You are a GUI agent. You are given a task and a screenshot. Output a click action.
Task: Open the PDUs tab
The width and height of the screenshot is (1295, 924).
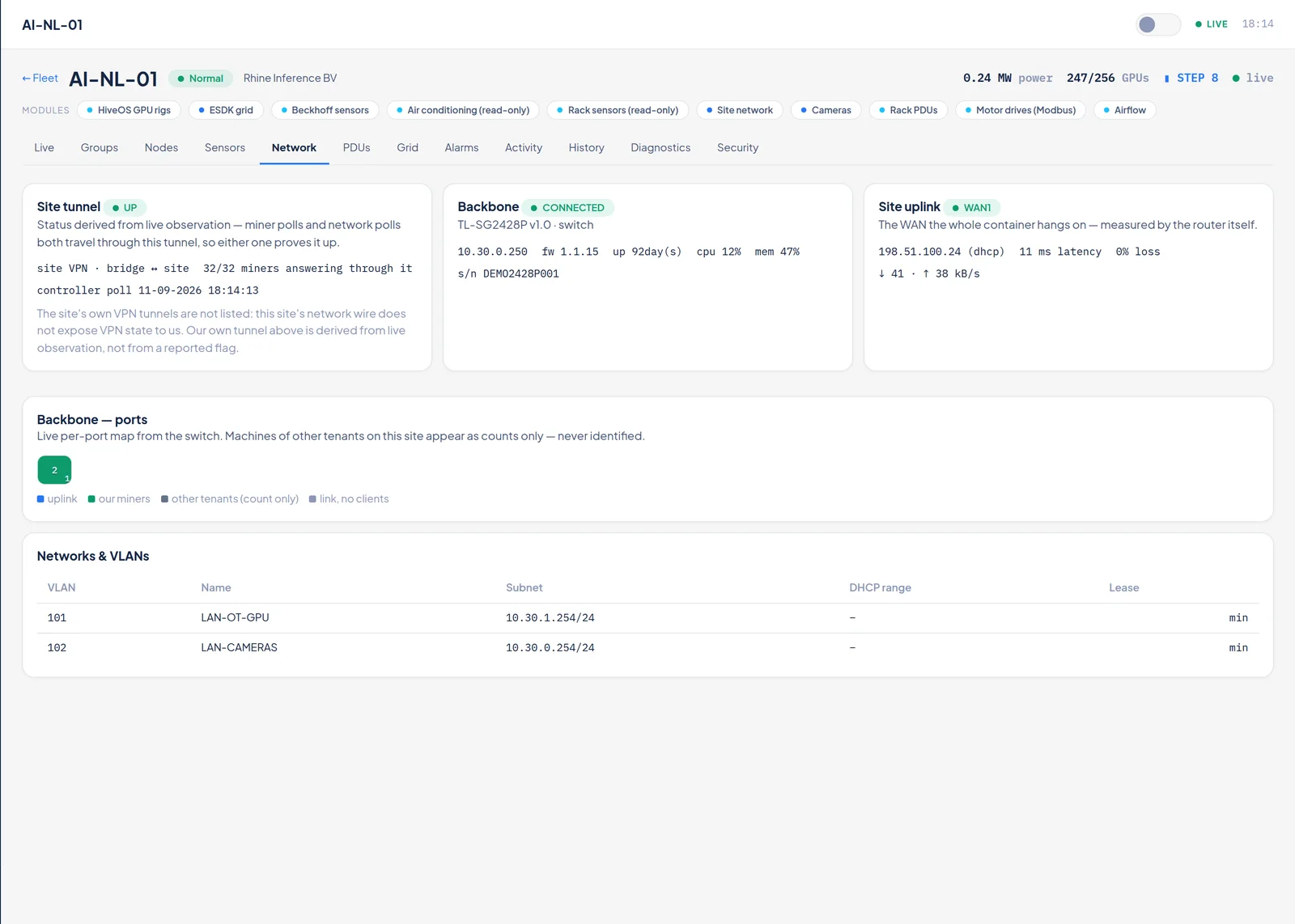click(x=356, y=147)
